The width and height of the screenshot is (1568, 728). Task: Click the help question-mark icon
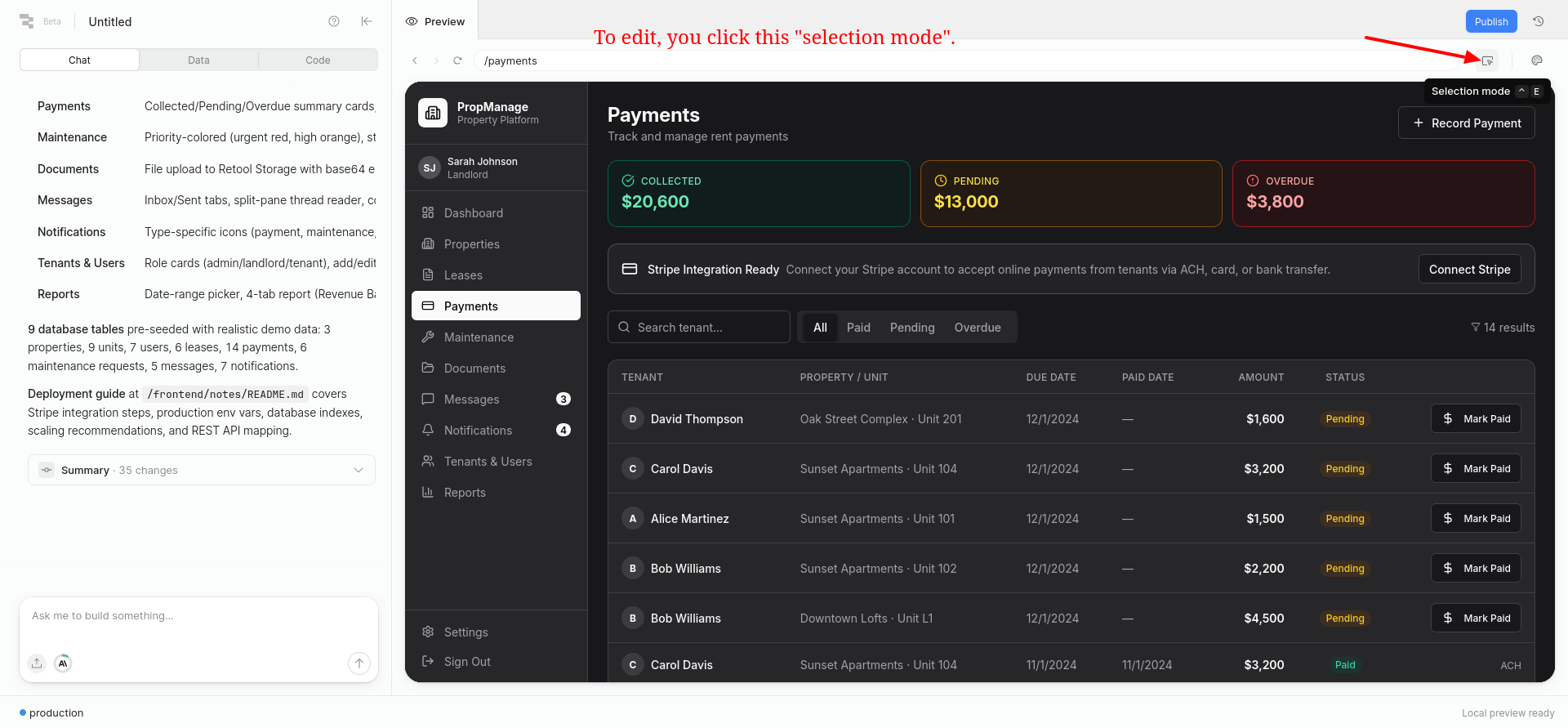(334, 21)
